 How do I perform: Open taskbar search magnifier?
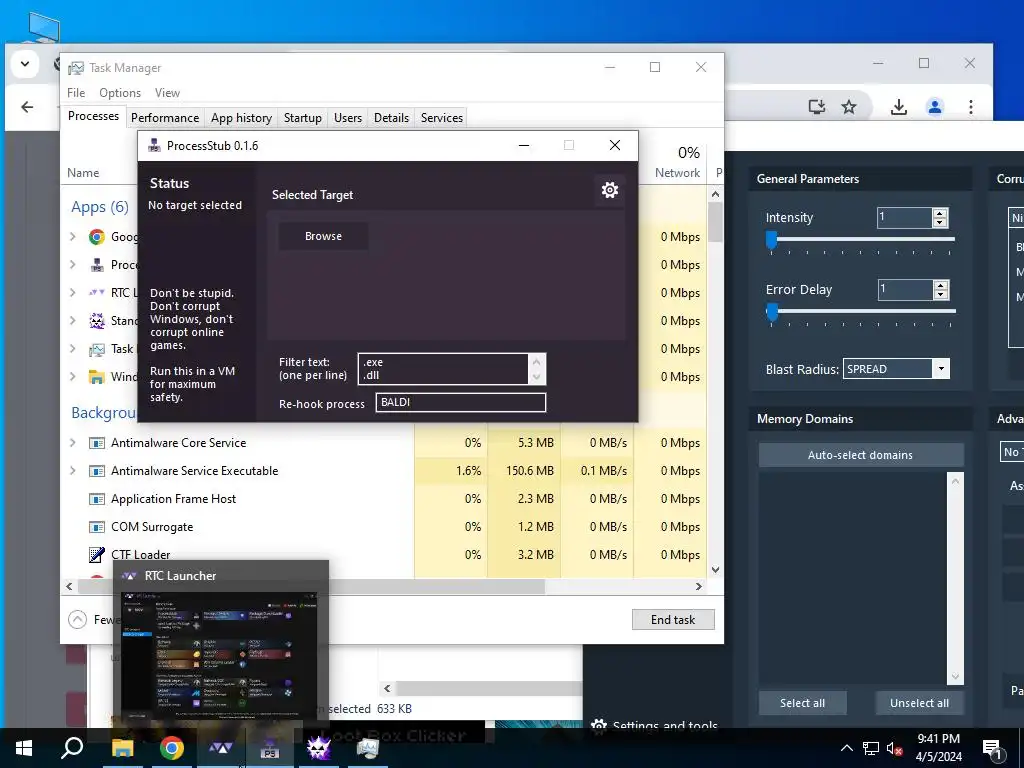pyautogui.click(x=72, y=748)
